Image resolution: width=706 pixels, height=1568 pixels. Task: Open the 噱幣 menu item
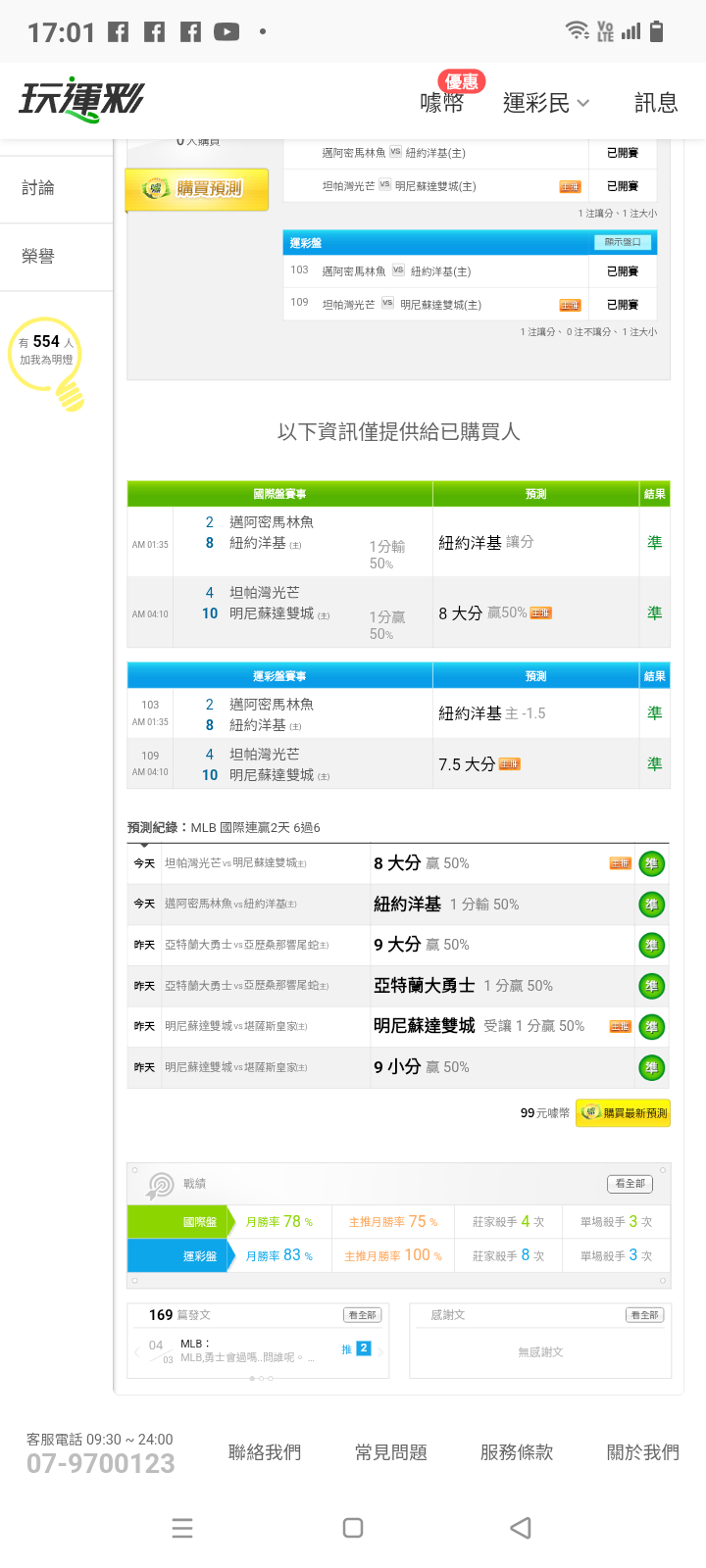point(442,102)
